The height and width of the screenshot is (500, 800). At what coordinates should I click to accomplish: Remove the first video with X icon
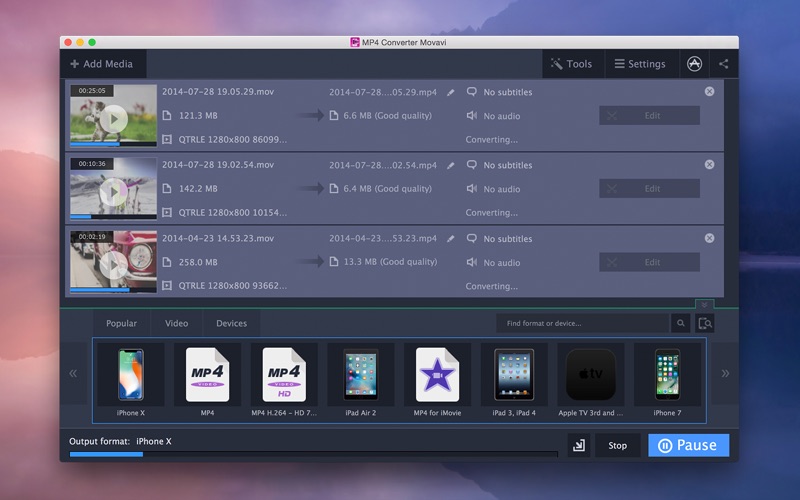709,91
